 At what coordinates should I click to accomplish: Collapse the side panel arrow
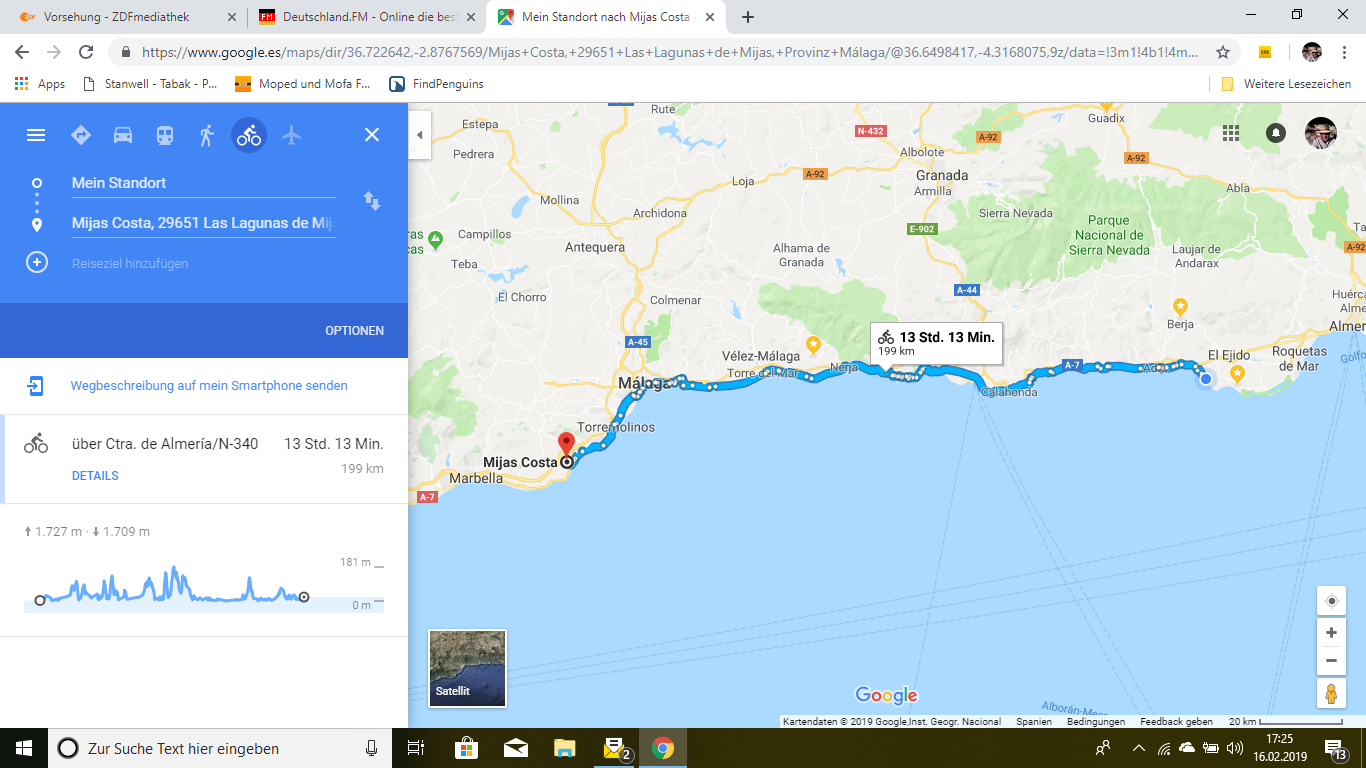coord(420,135)
